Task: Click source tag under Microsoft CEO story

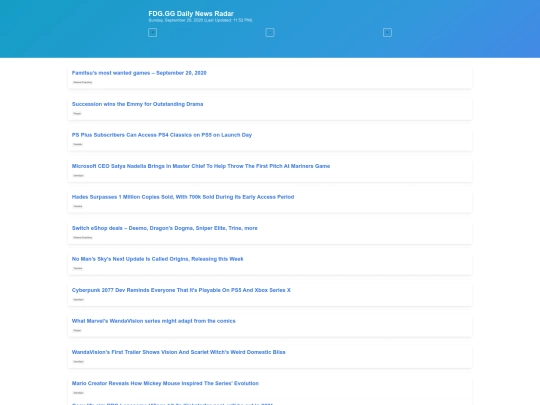Action: [x=79, y=175]
